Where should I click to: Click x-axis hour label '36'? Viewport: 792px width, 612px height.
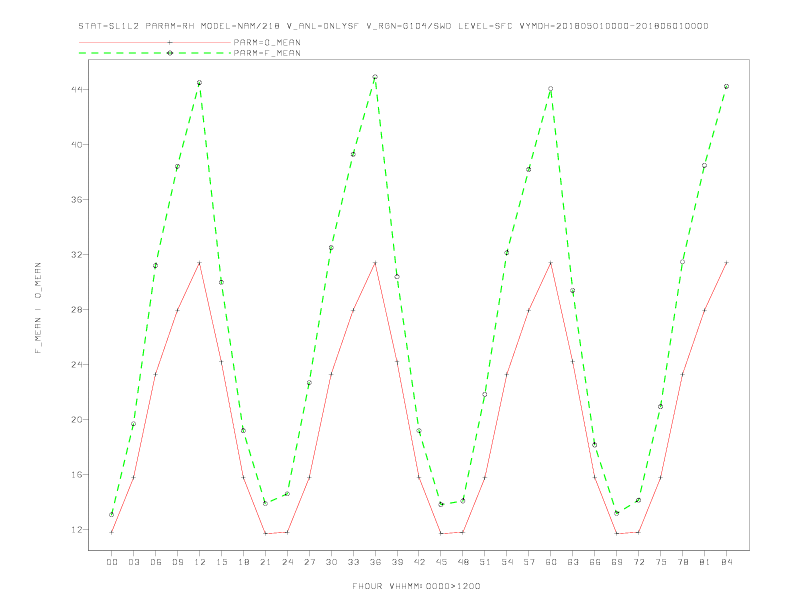[x=375, y=562]
